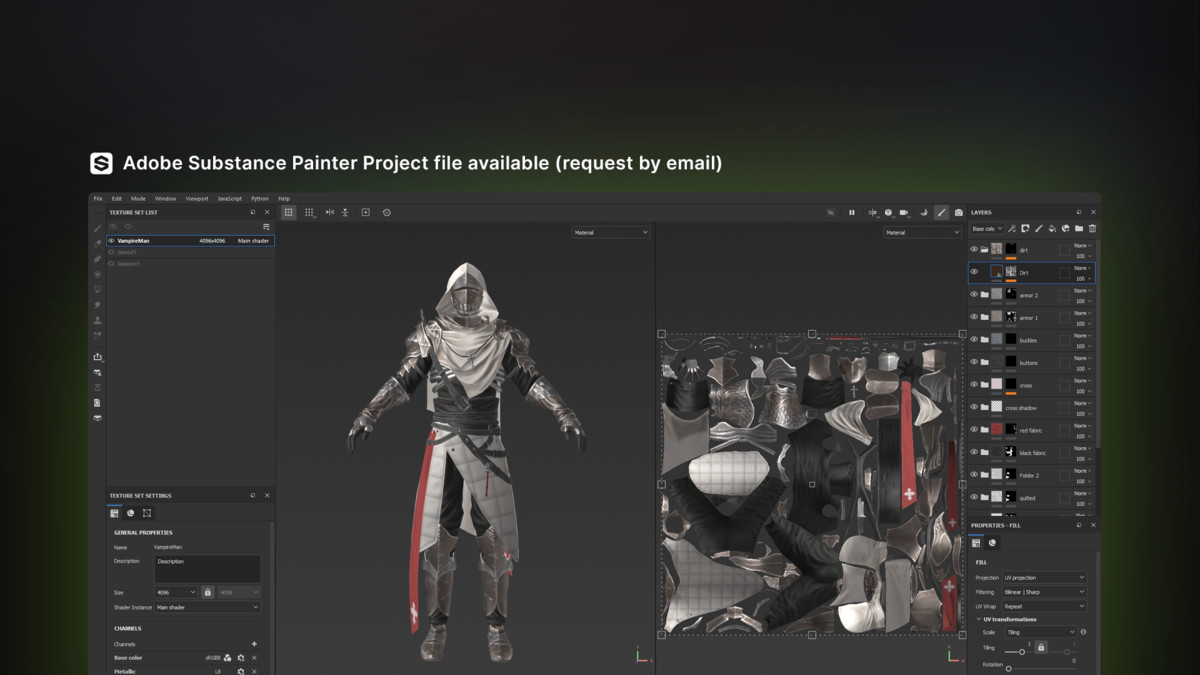Open the Filtering 'Bilinear | Sharp' dropdown

pyautogui.click(x=1044, y=592)
